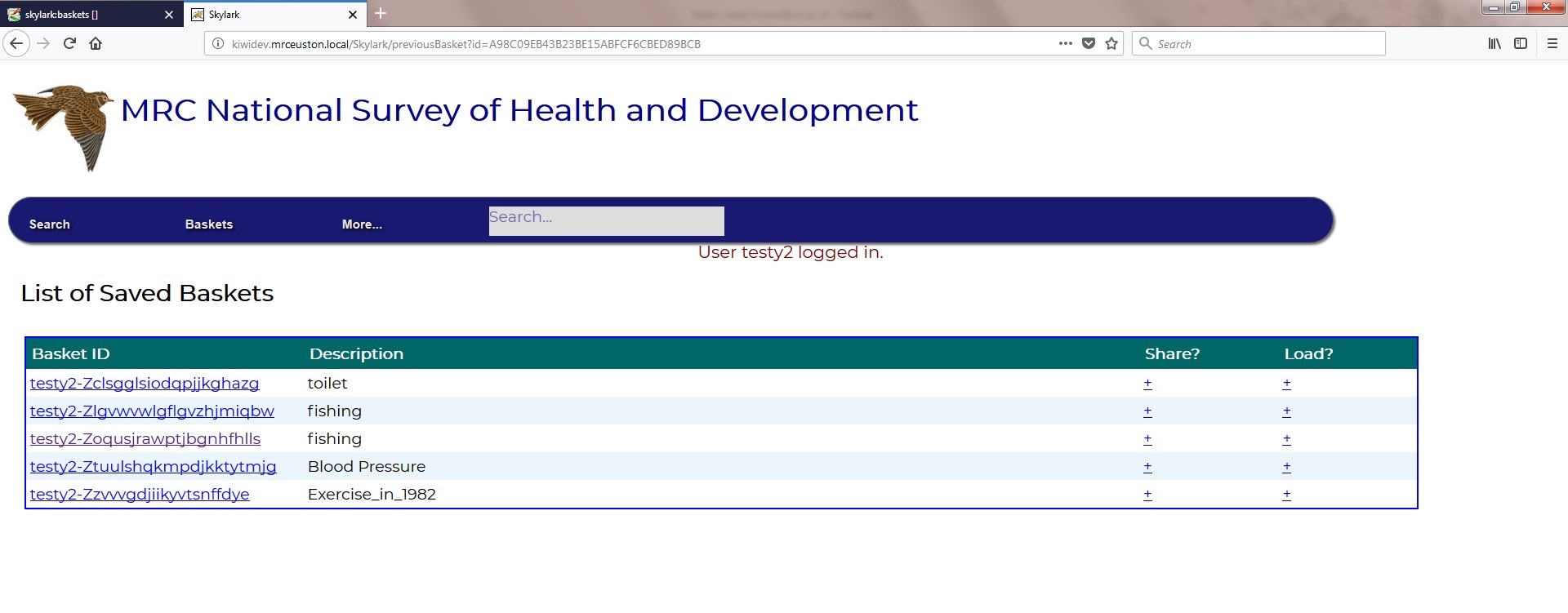The width and height of the screenshot is (1568, 613).
Task: Click the browser Search box
Action: point(1258,44)
